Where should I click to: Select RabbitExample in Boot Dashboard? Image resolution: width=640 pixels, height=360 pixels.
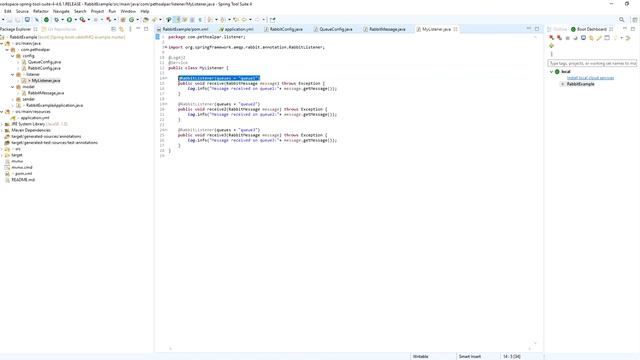580,84
